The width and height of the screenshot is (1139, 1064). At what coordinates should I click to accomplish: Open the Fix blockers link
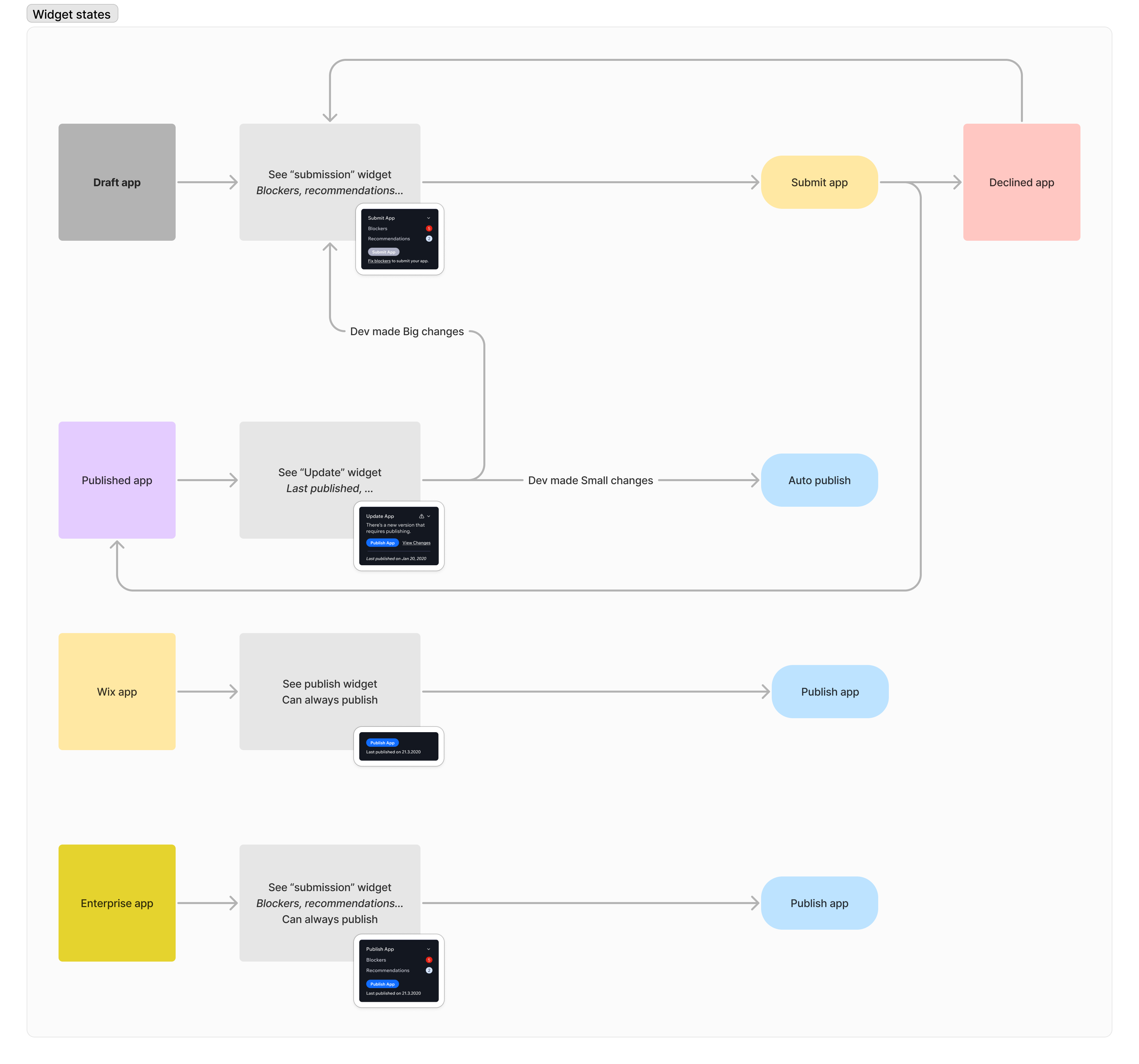tap(379, 261)
